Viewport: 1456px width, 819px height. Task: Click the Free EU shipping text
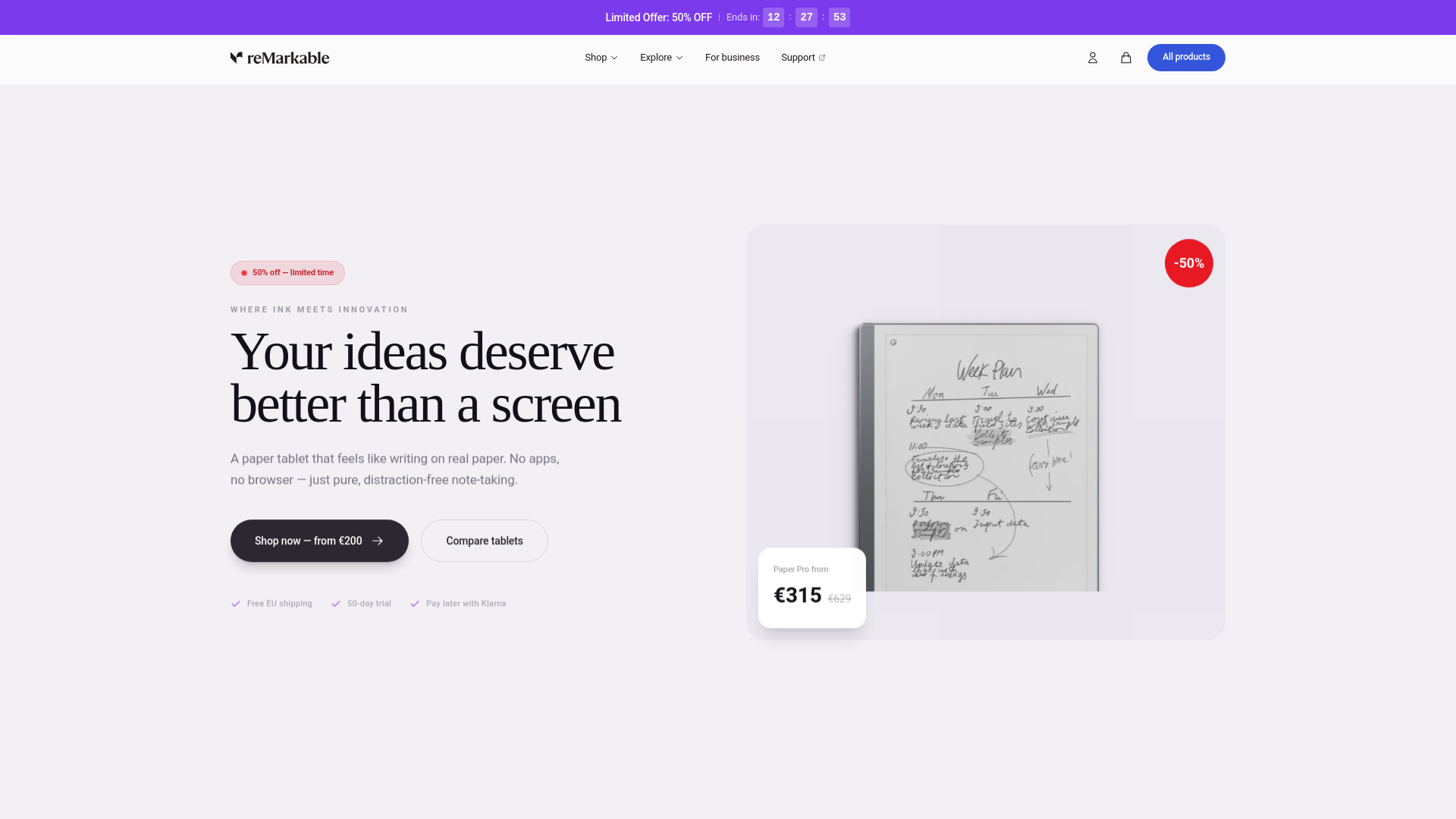coord(280,604)
